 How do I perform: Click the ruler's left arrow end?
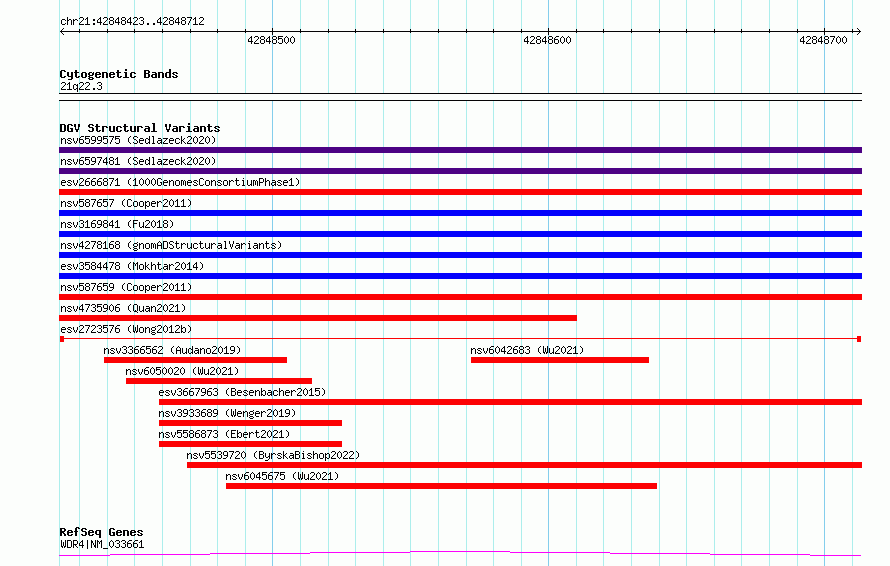[x=62, y=31]
